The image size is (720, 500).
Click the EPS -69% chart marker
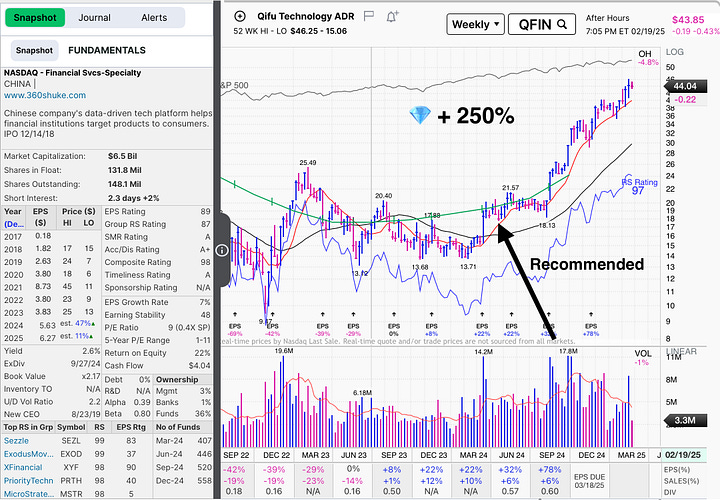[x=235, y=330]
